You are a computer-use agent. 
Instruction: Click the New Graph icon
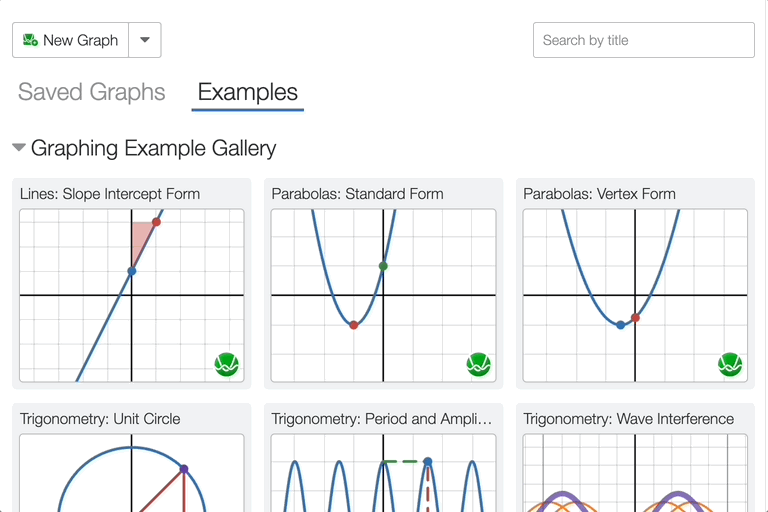coord(30,40)
